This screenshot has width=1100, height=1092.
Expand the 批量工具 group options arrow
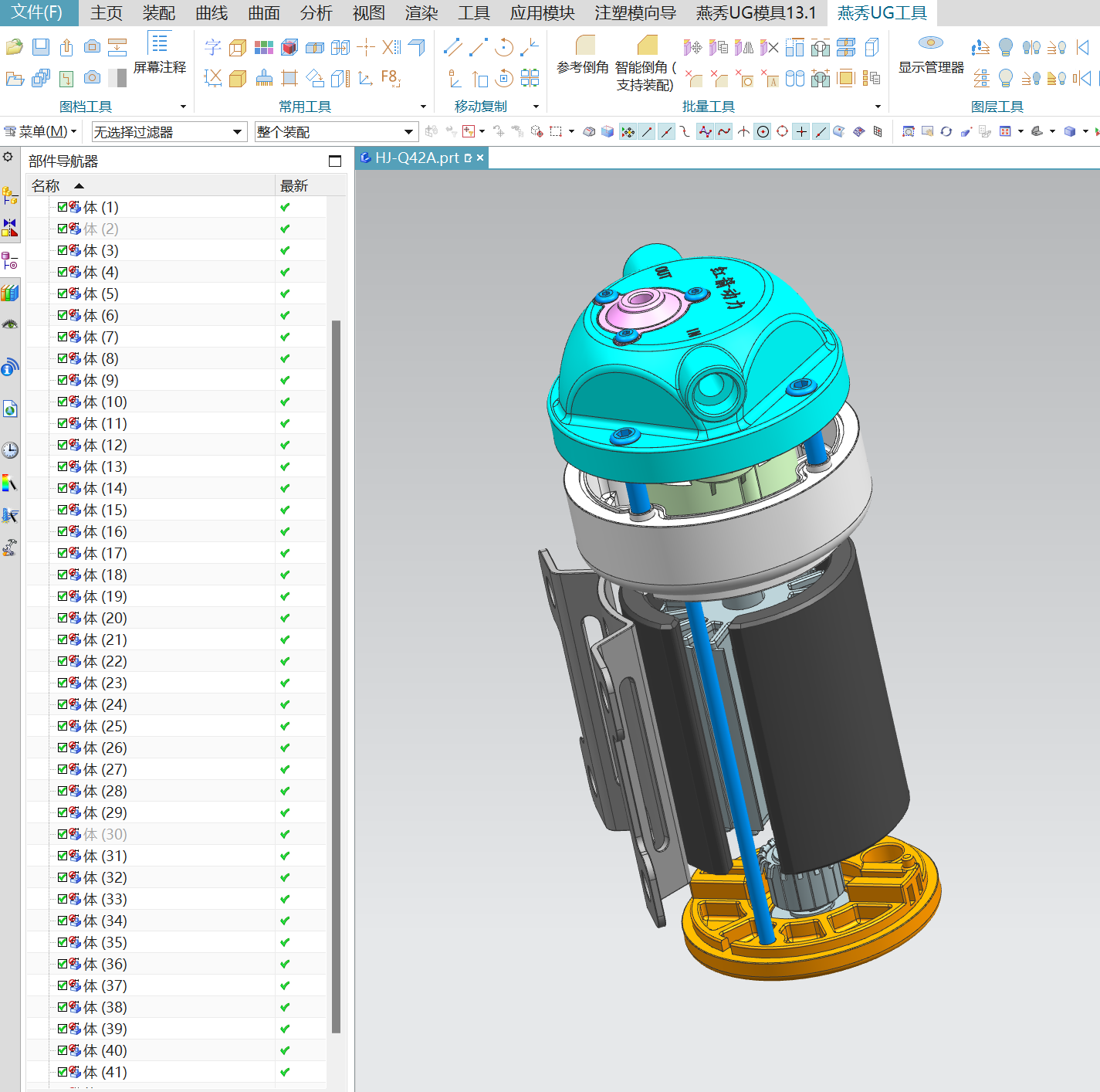click(x=878, y=107)
